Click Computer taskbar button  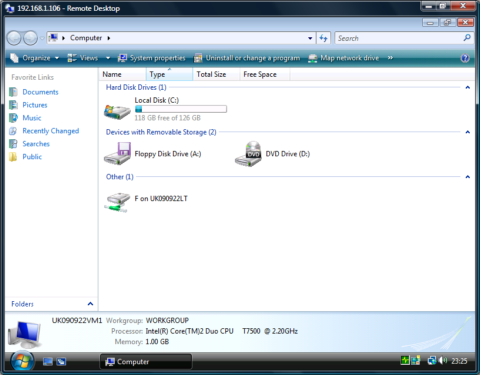(x=146, y=362)
